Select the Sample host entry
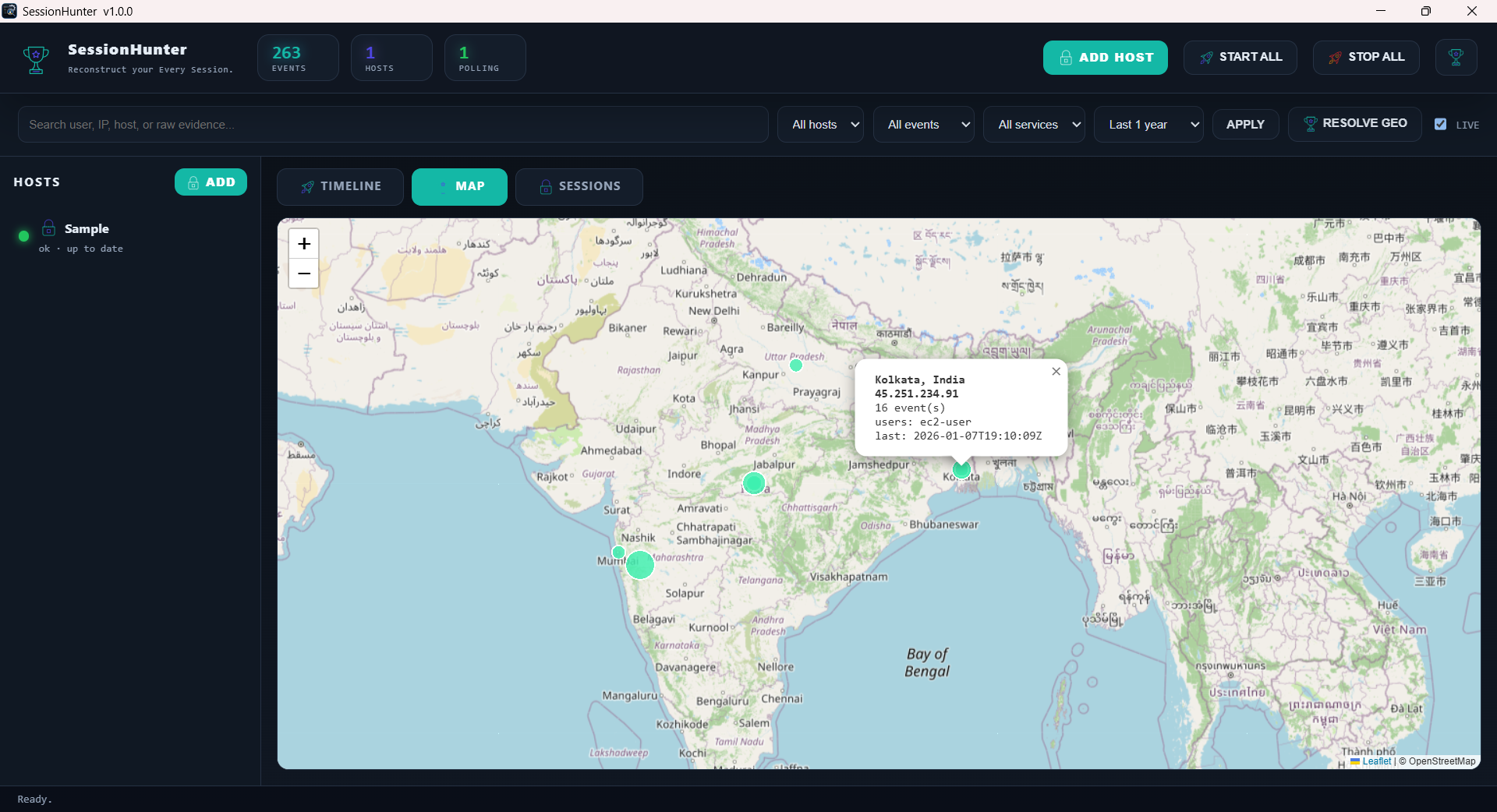The height and width of the screenshot is (812, 1497). [x=130, y=237]
